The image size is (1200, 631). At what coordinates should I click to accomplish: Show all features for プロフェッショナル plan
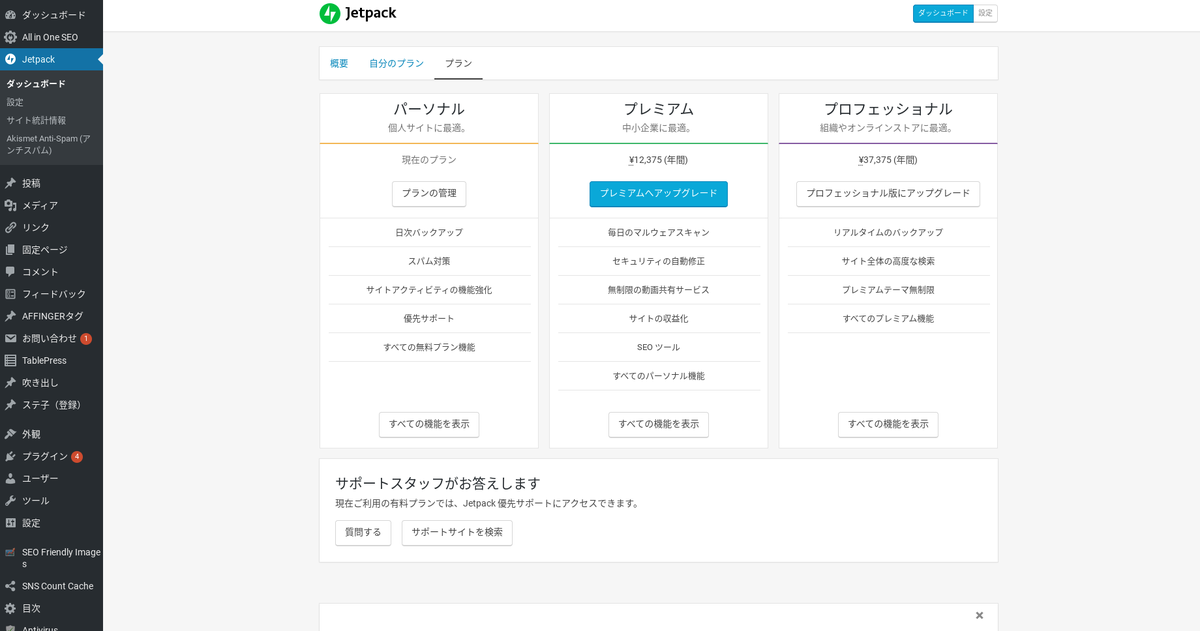(888, 424)
